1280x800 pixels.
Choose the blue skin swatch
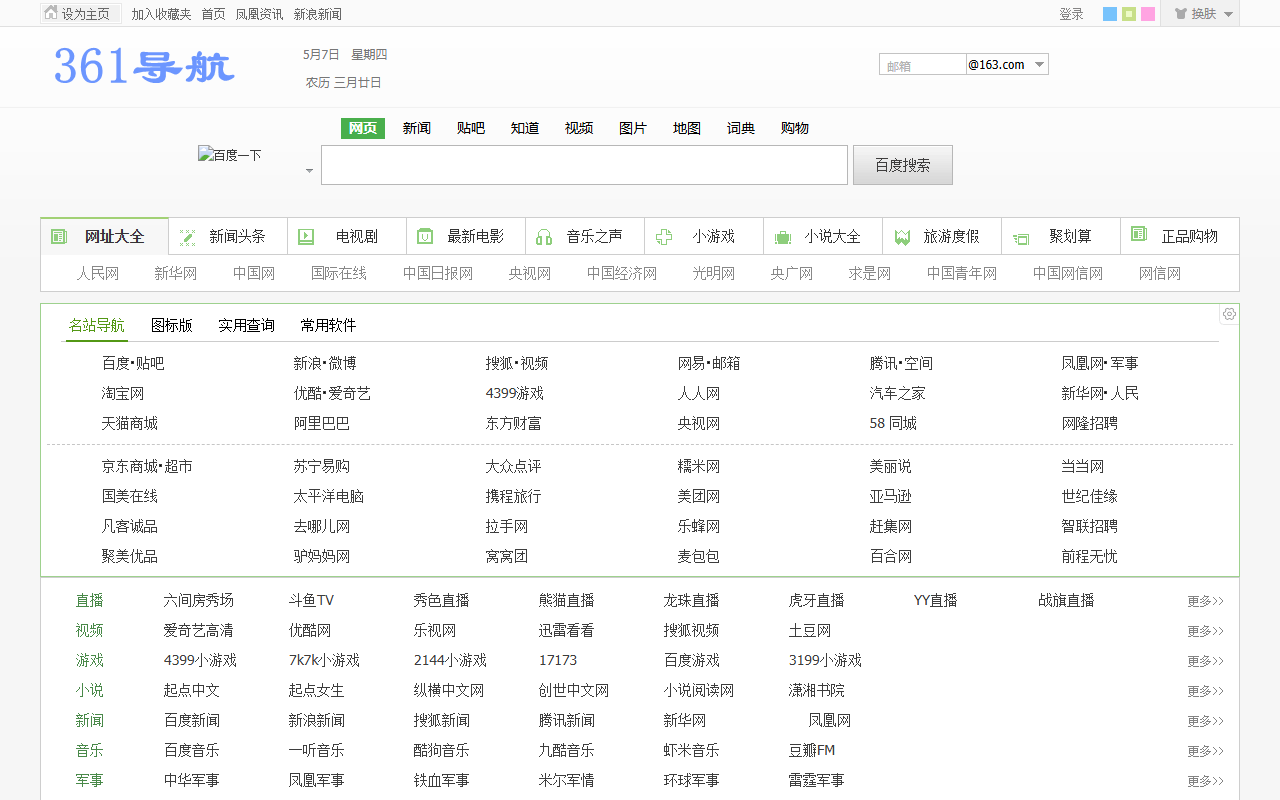(1110, 14)
